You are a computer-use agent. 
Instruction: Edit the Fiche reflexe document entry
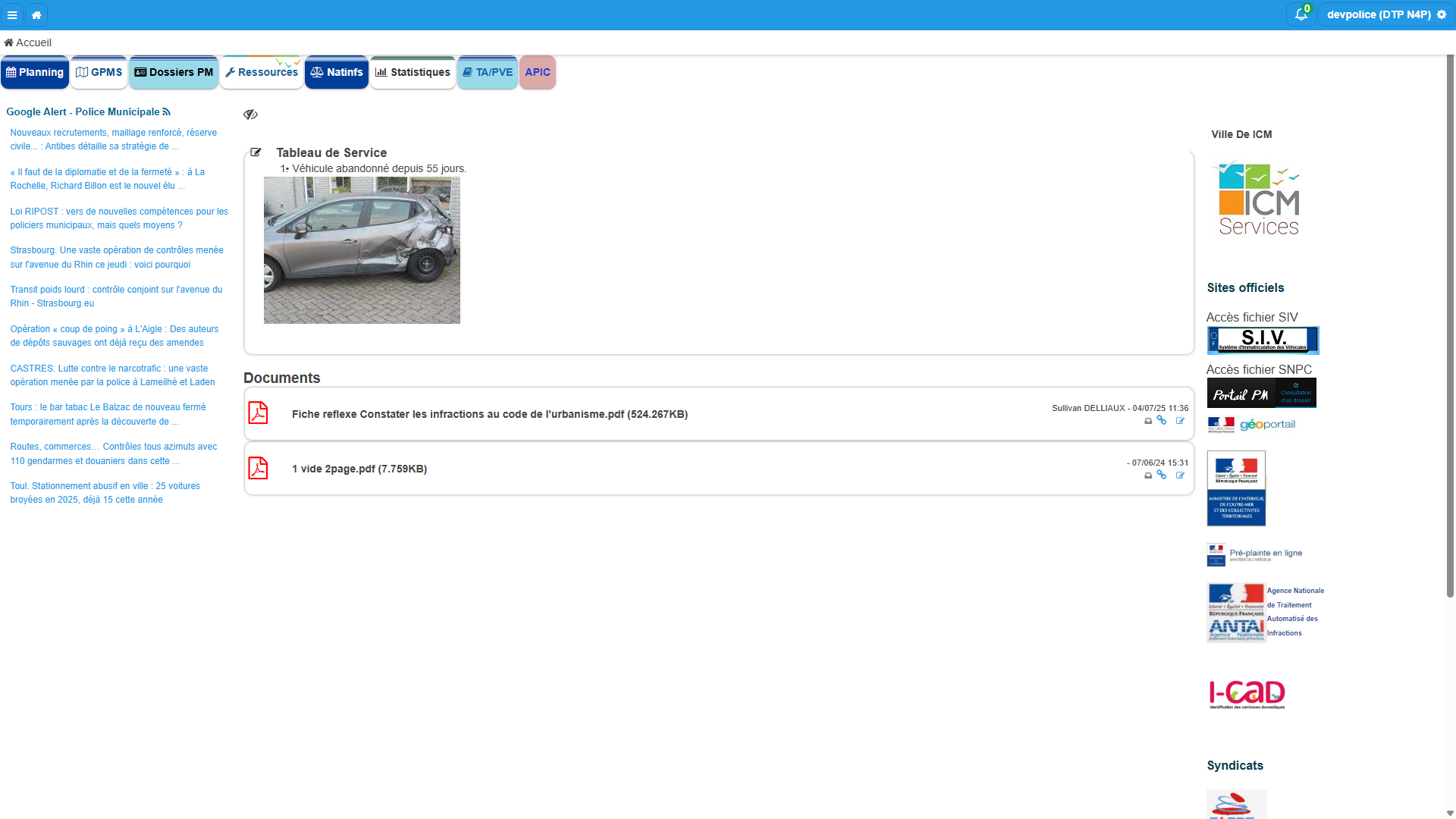[x=1180, y=421]
